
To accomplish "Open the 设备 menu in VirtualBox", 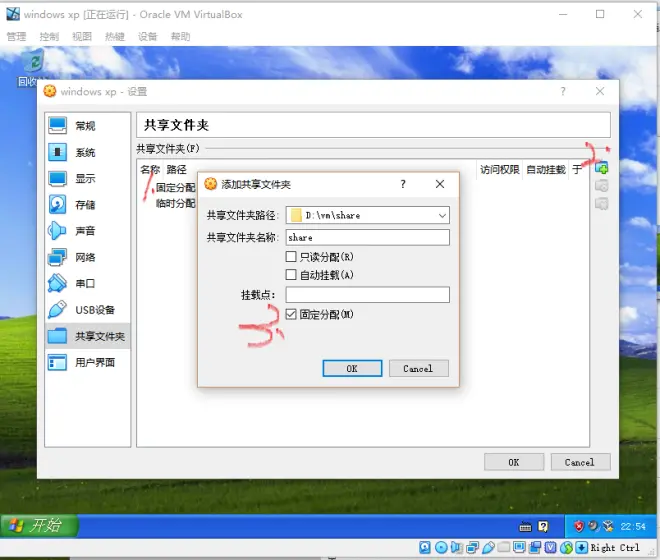I will click(x=148, y=37).
